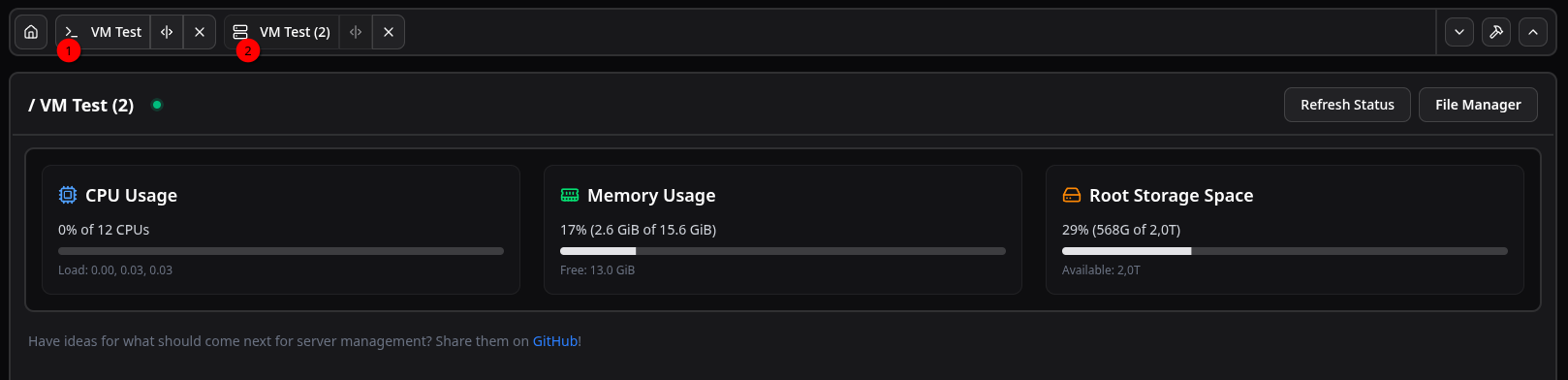Click the Memory Usage progress bar
The height and width of the screenshot is (380, 1568).
click(x=783, y=251)
